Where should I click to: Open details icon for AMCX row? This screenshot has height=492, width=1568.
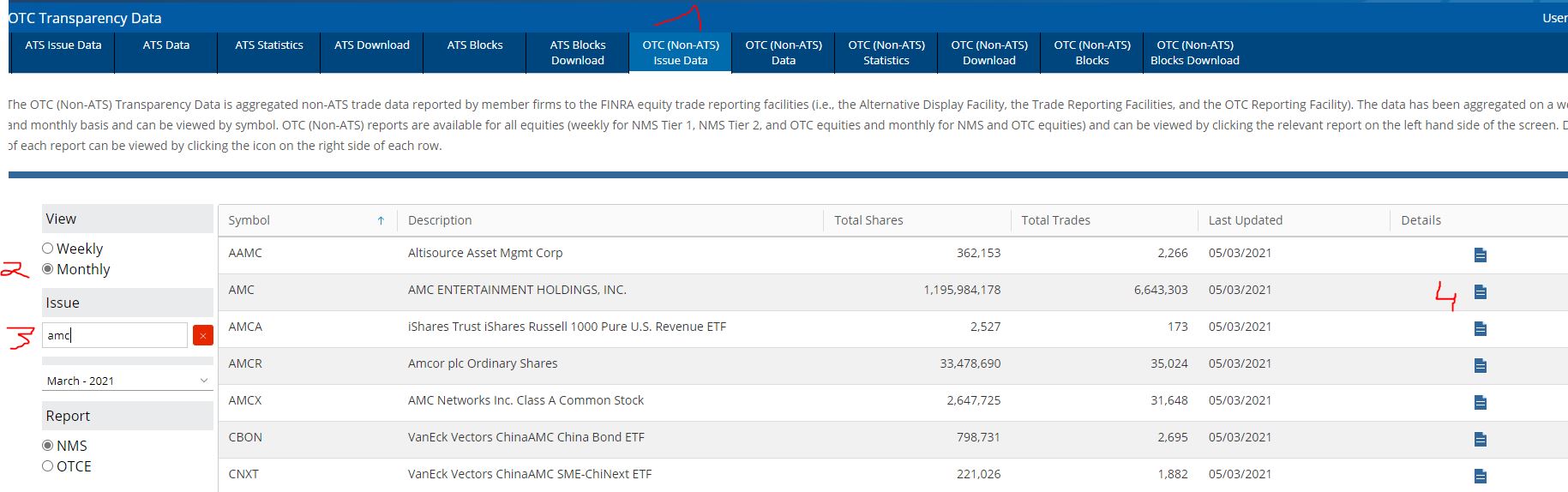pyautogui.click(x=1480, y=402)
